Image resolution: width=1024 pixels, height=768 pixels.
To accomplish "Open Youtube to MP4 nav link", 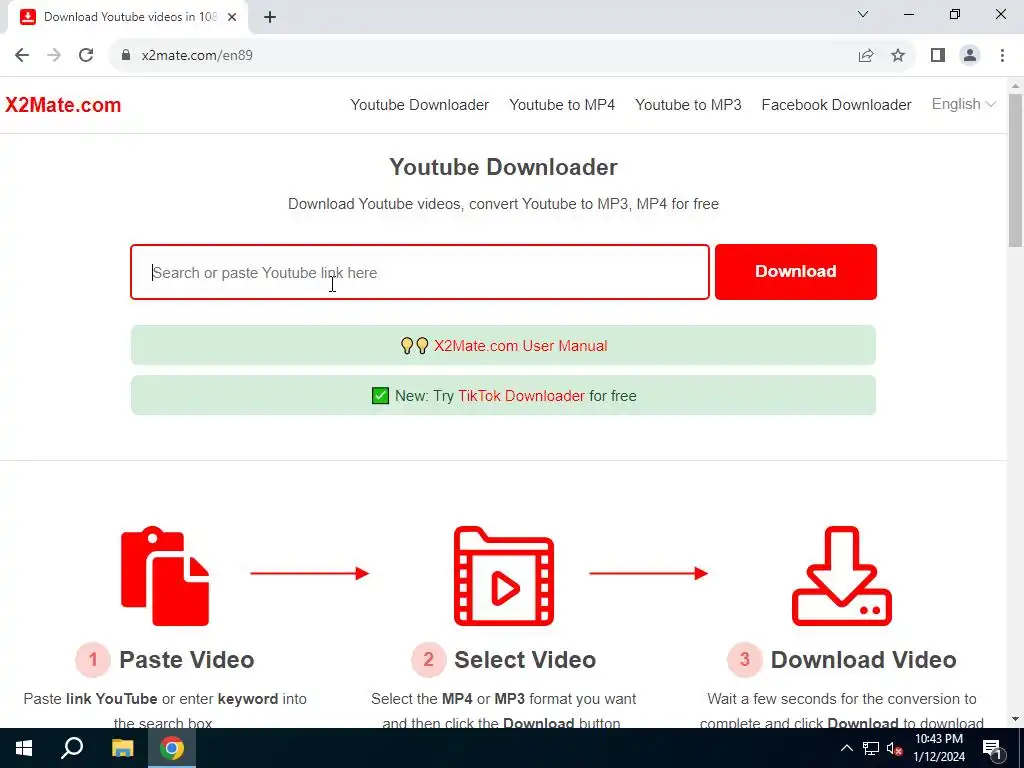I will point(562,105).
